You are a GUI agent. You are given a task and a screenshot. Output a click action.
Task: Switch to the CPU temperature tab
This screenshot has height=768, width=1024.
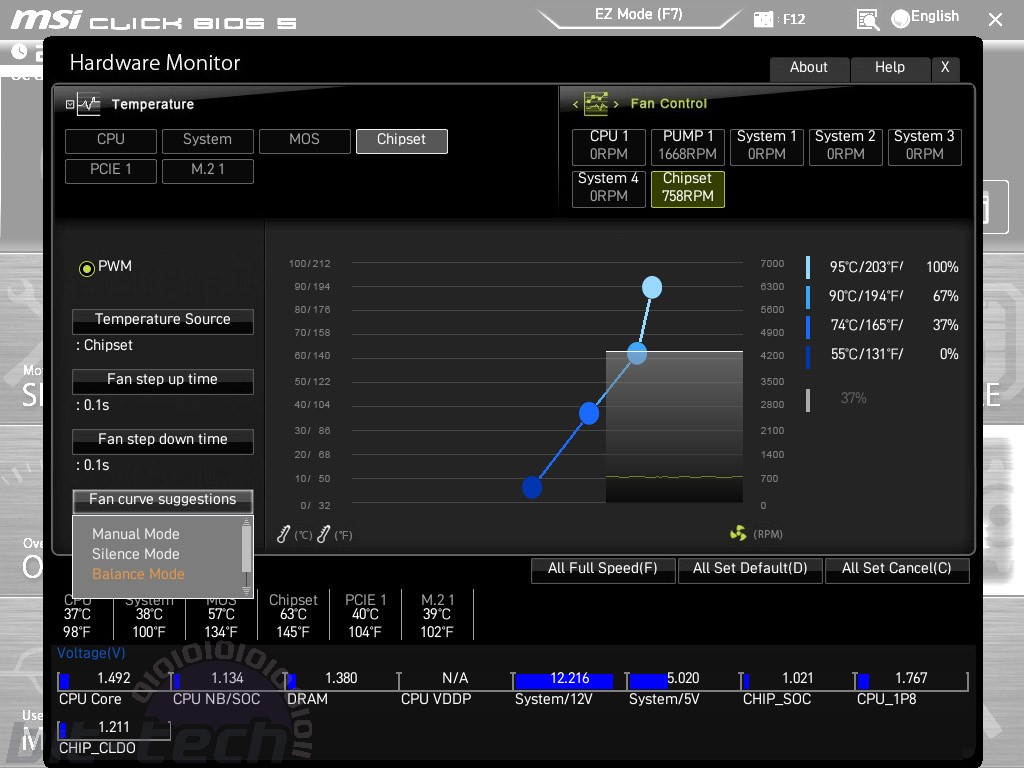[x=111, y=140]
